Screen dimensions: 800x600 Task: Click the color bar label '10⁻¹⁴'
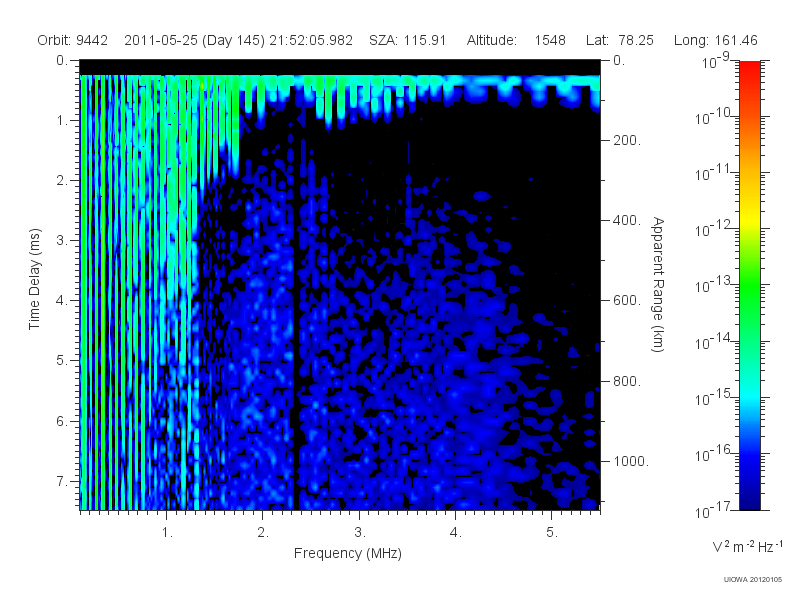click(714, 342)
